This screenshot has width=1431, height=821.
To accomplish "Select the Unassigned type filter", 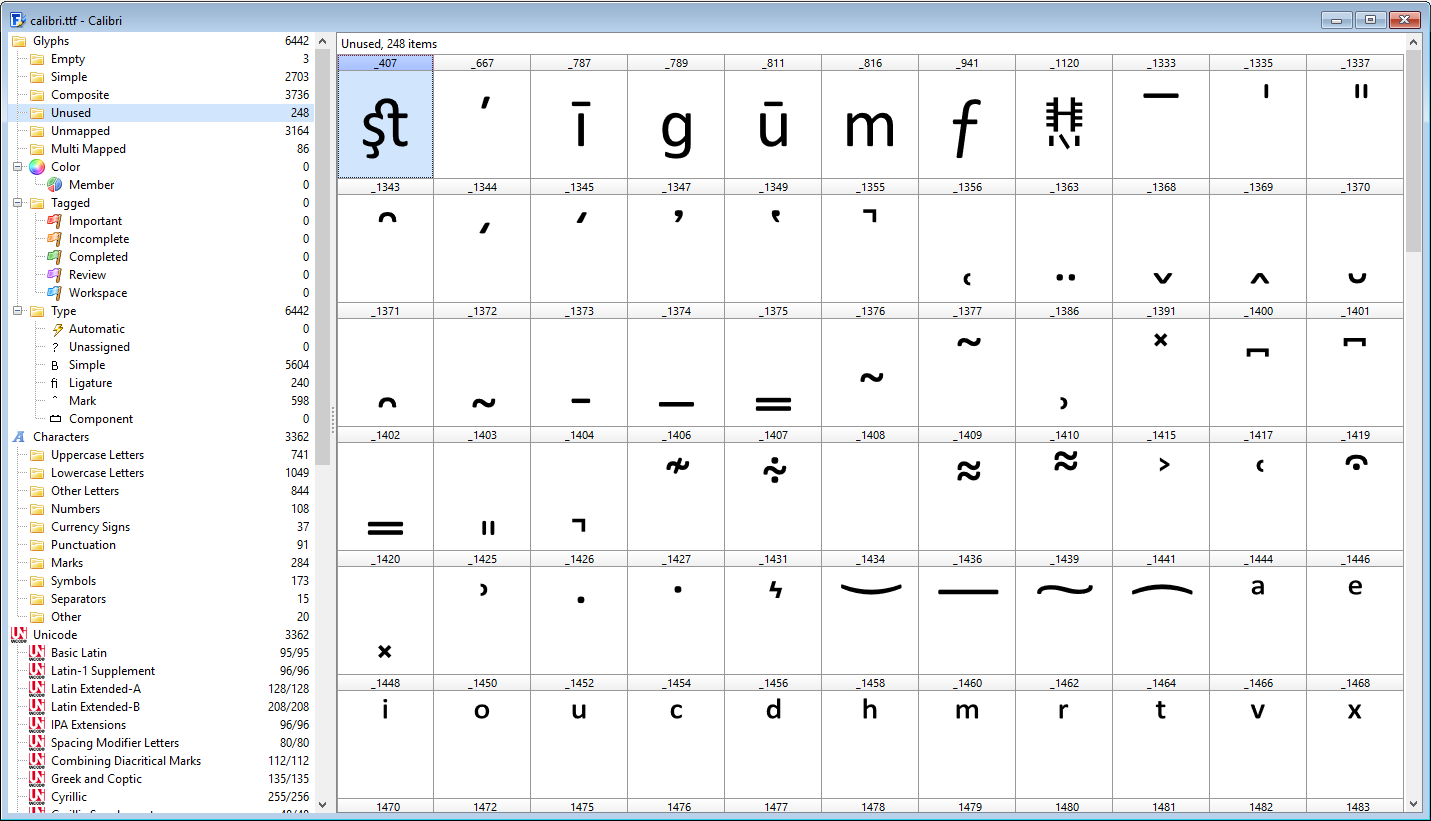I will click(160, 347).
